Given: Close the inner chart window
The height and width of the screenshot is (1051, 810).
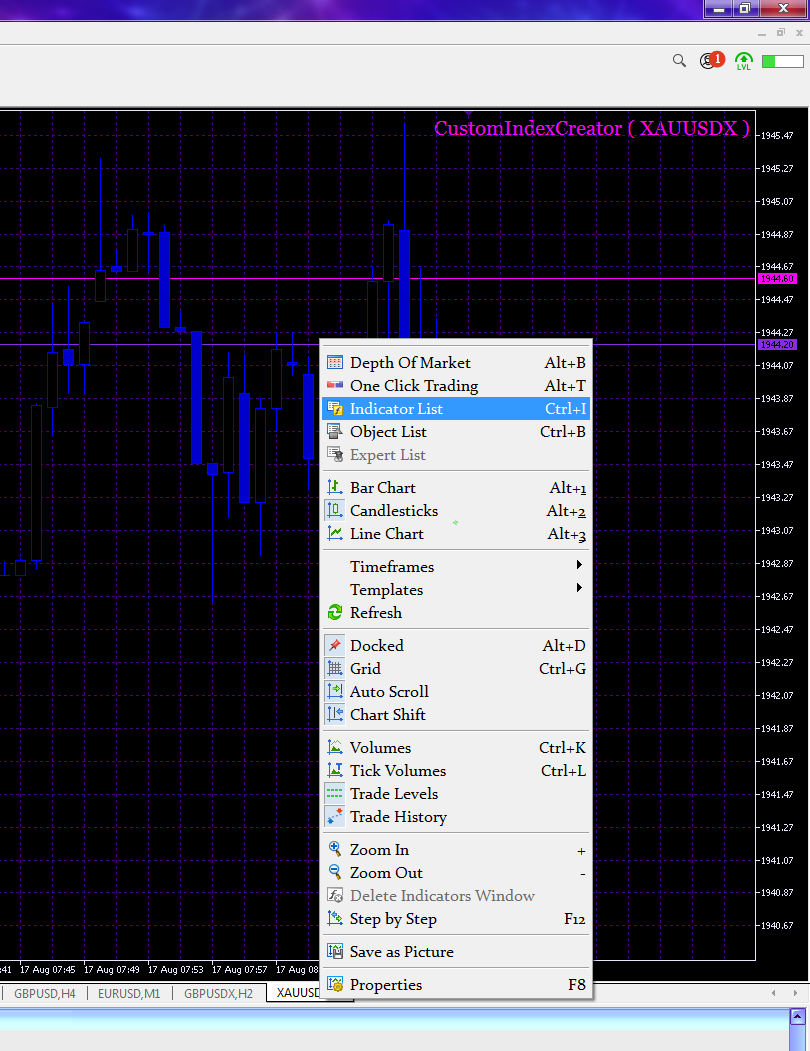Looking at the screenshot, I should [799, 32].
